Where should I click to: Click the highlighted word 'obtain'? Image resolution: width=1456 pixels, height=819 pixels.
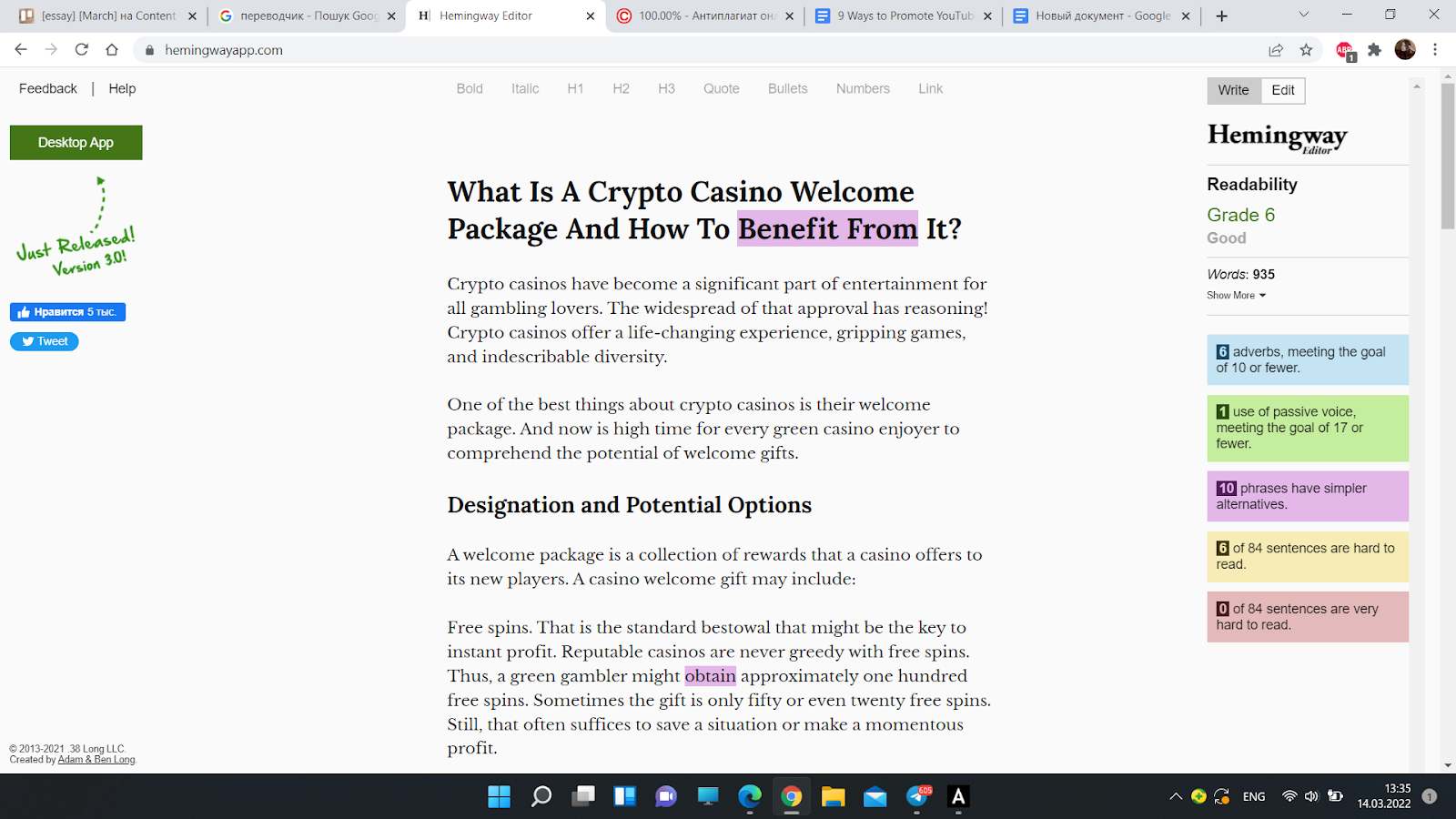coord(711,676)
